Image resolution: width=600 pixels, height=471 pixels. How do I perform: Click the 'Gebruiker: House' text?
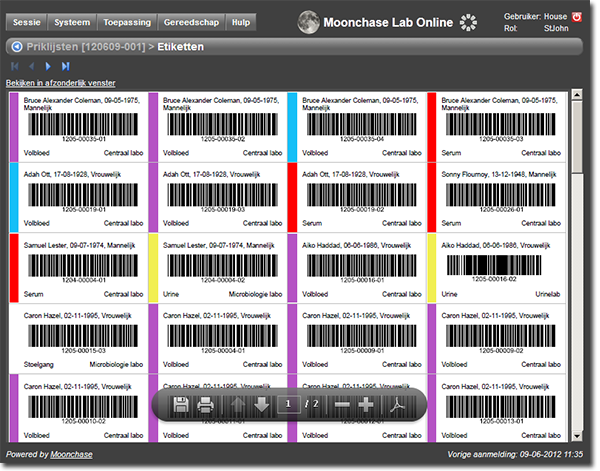[535, 16]
